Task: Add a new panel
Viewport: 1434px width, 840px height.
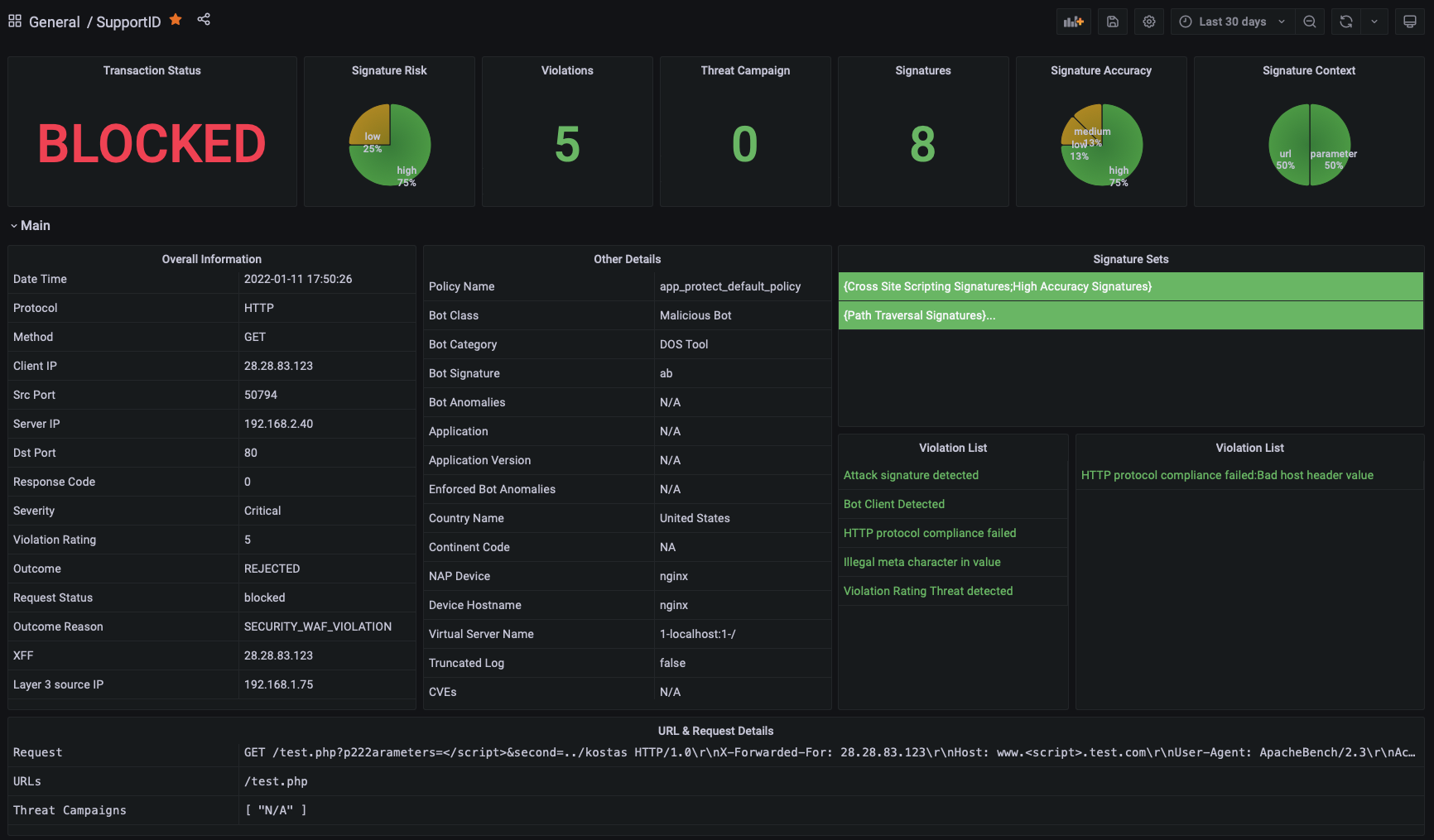Action: tap(1074, 22)
